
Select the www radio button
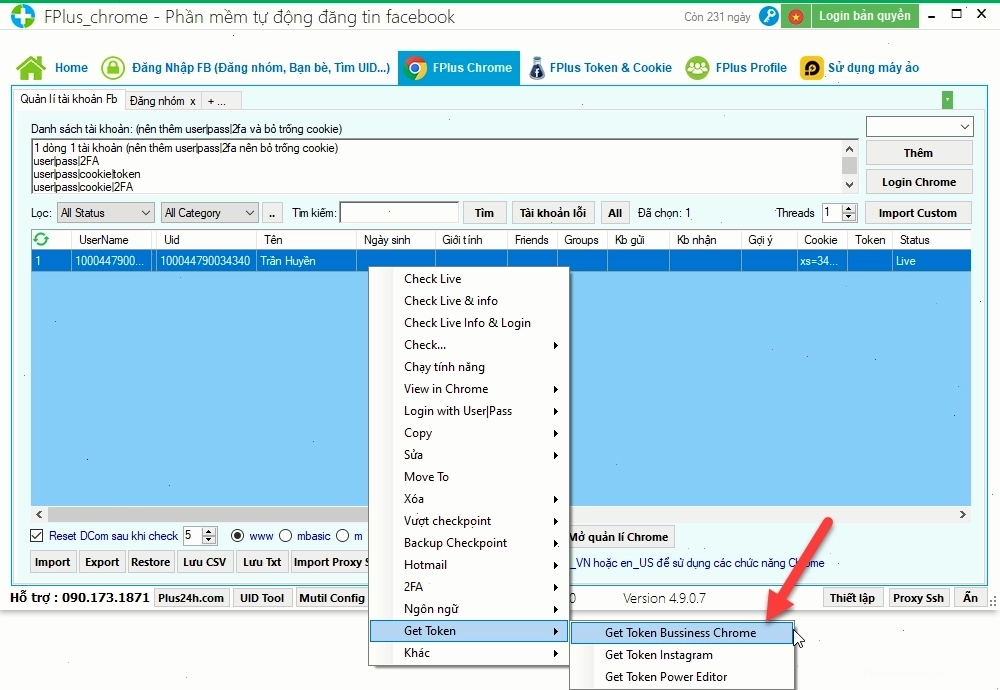click(x=237, y=536)
